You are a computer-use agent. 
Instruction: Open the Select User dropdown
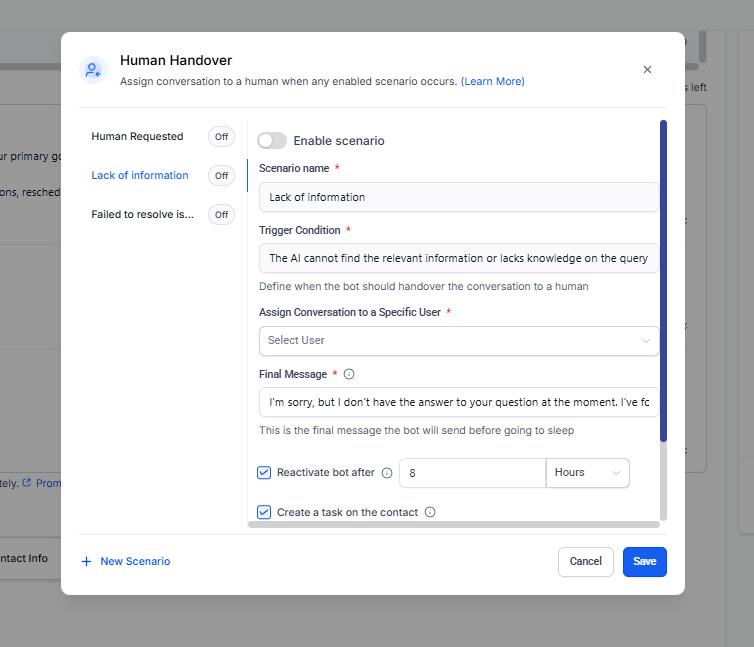[459, 340]
